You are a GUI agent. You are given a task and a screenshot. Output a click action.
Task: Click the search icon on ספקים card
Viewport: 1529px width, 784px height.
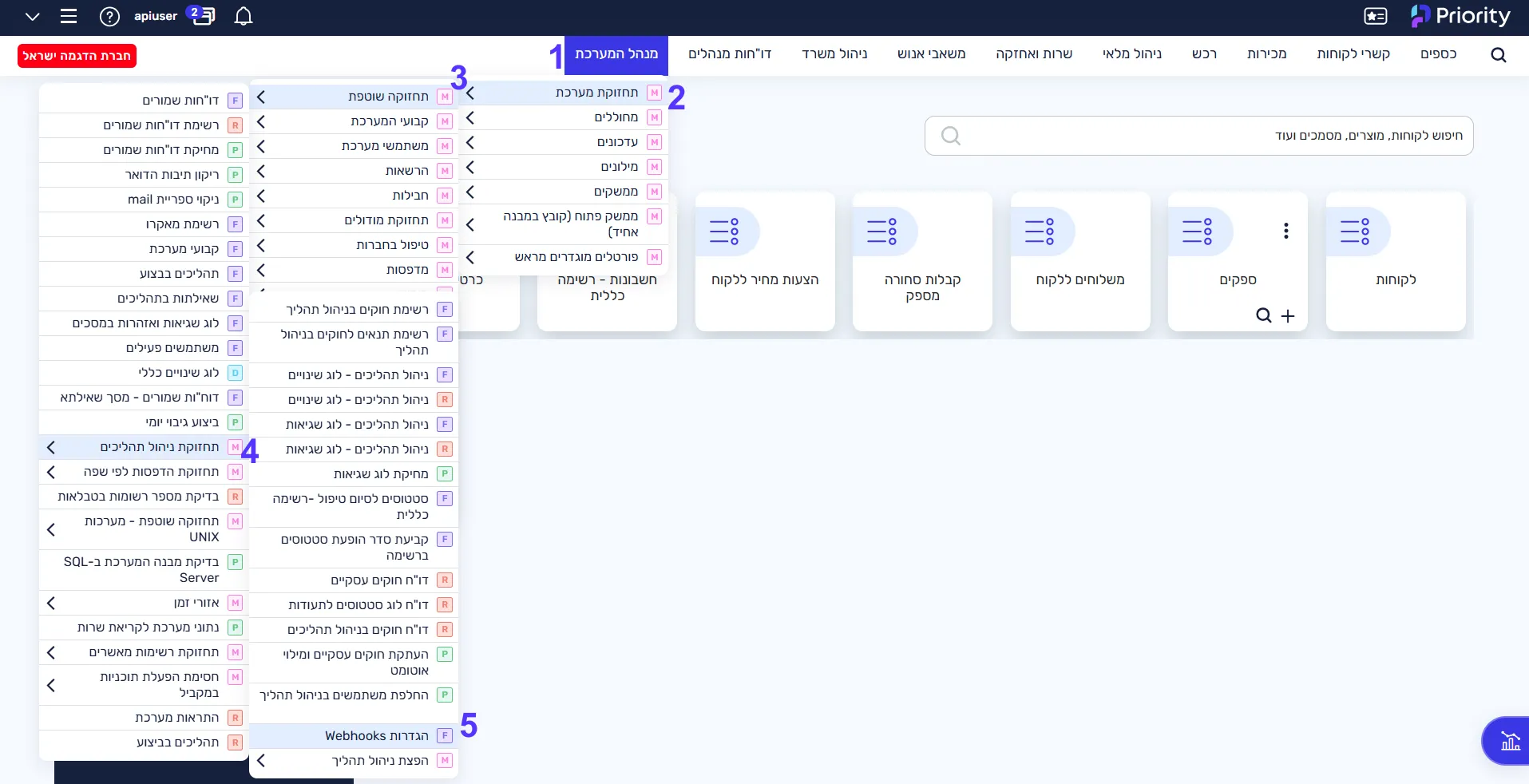1263,315
